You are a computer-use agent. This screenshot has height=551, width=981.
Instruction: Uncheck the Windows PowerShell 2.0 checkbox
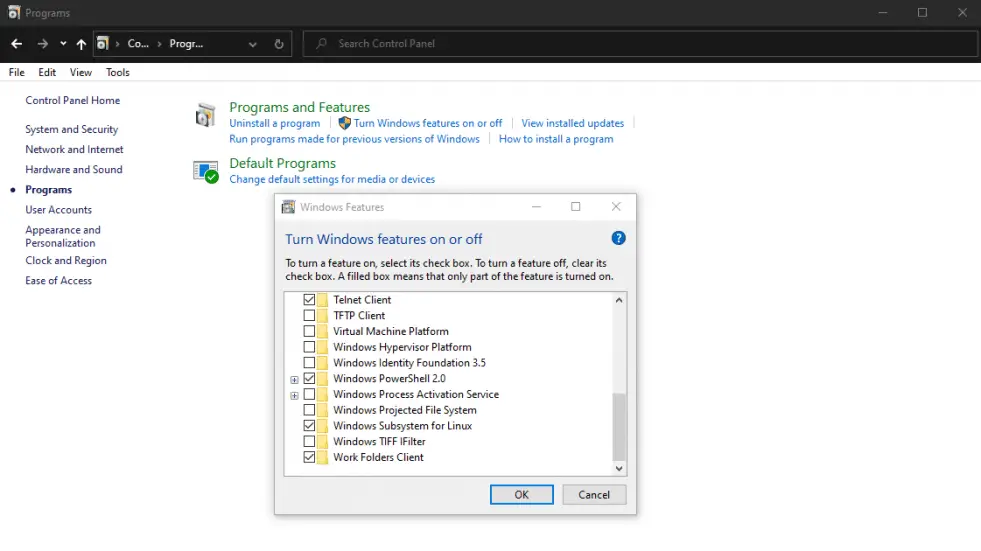(x=309, y=378)
